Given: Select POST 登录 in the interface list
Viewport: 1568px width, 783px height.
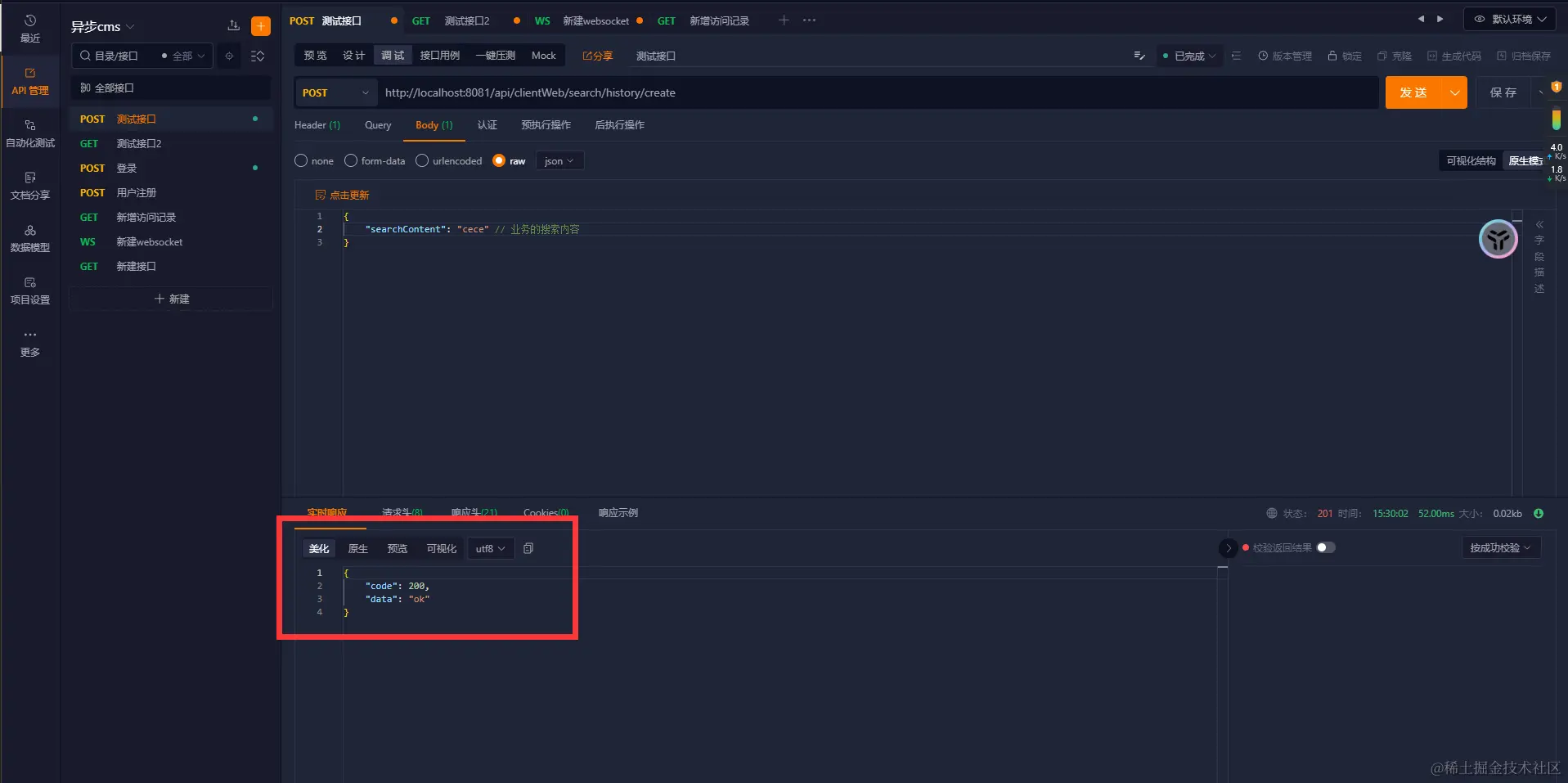Looking at the screenshot, I should pyautogui.click(x=171, y=168).
